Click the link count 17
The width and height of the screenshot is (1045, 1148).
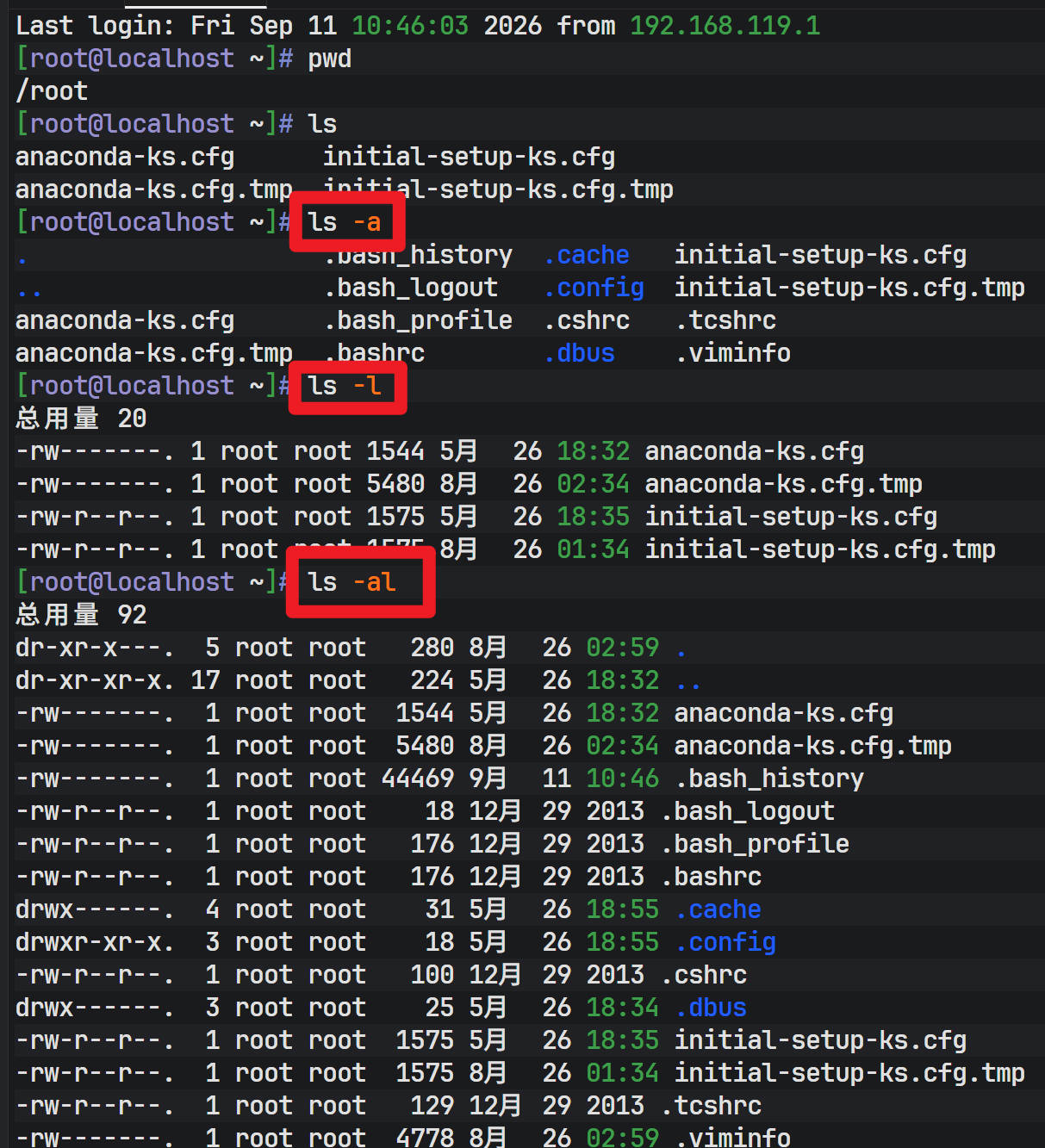click(205, 680)
